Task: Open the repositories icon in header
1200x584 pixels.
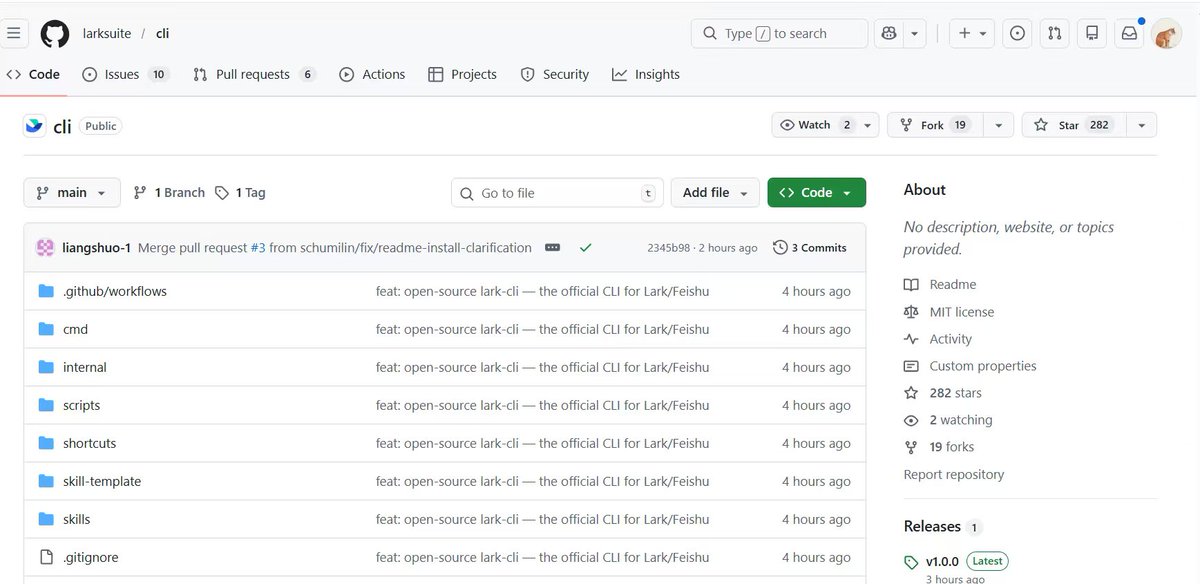Action: [1092, 33]
